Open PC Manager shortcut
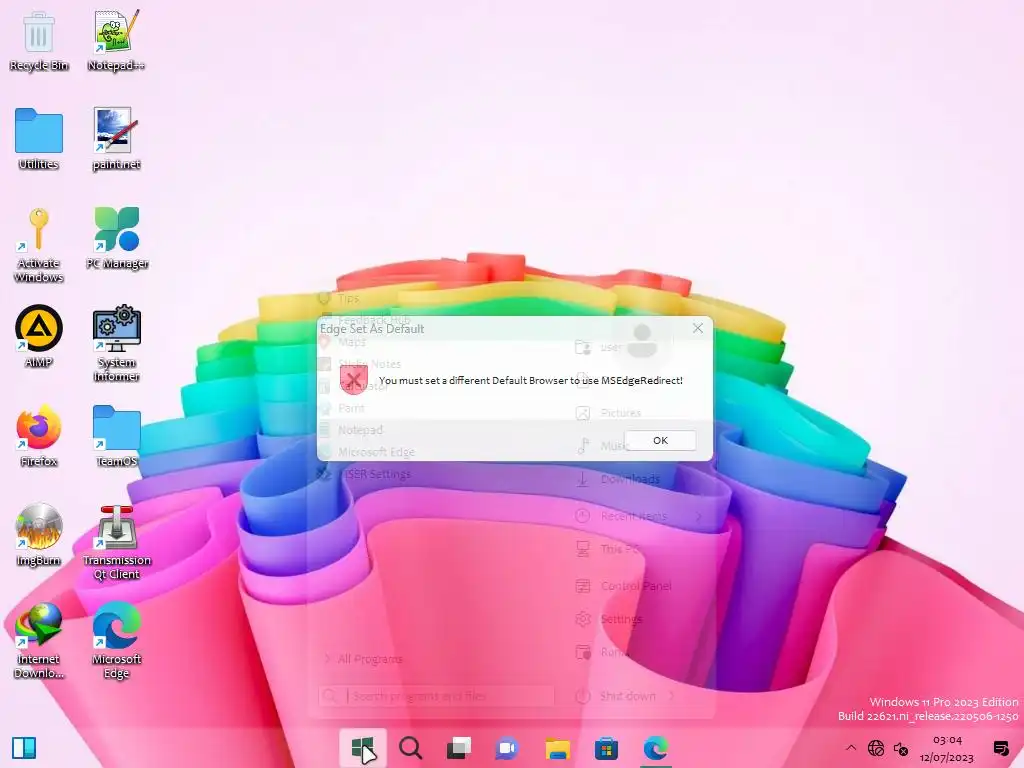This screenshot has width=1024, height=768. [x=117, y=238]
